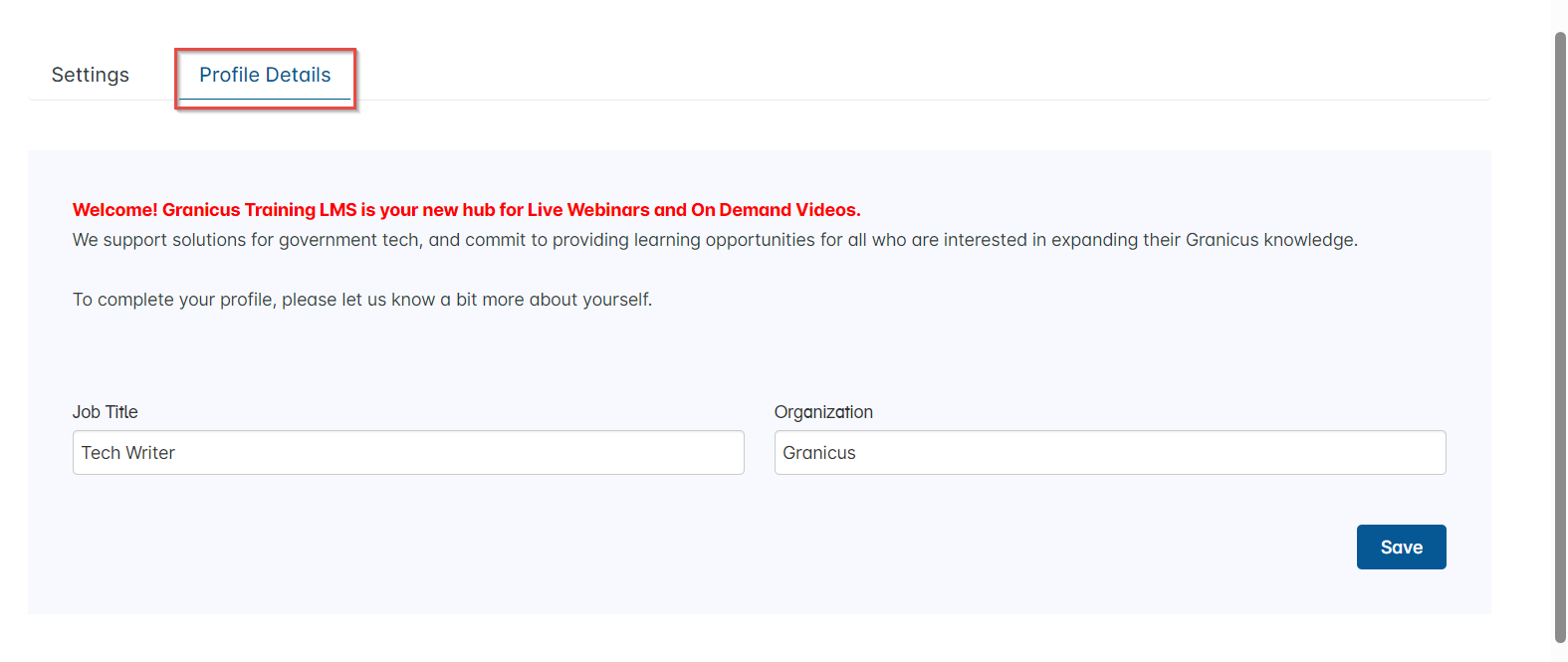Click "Granicus knowledge" ending the paragraph

1270,240
